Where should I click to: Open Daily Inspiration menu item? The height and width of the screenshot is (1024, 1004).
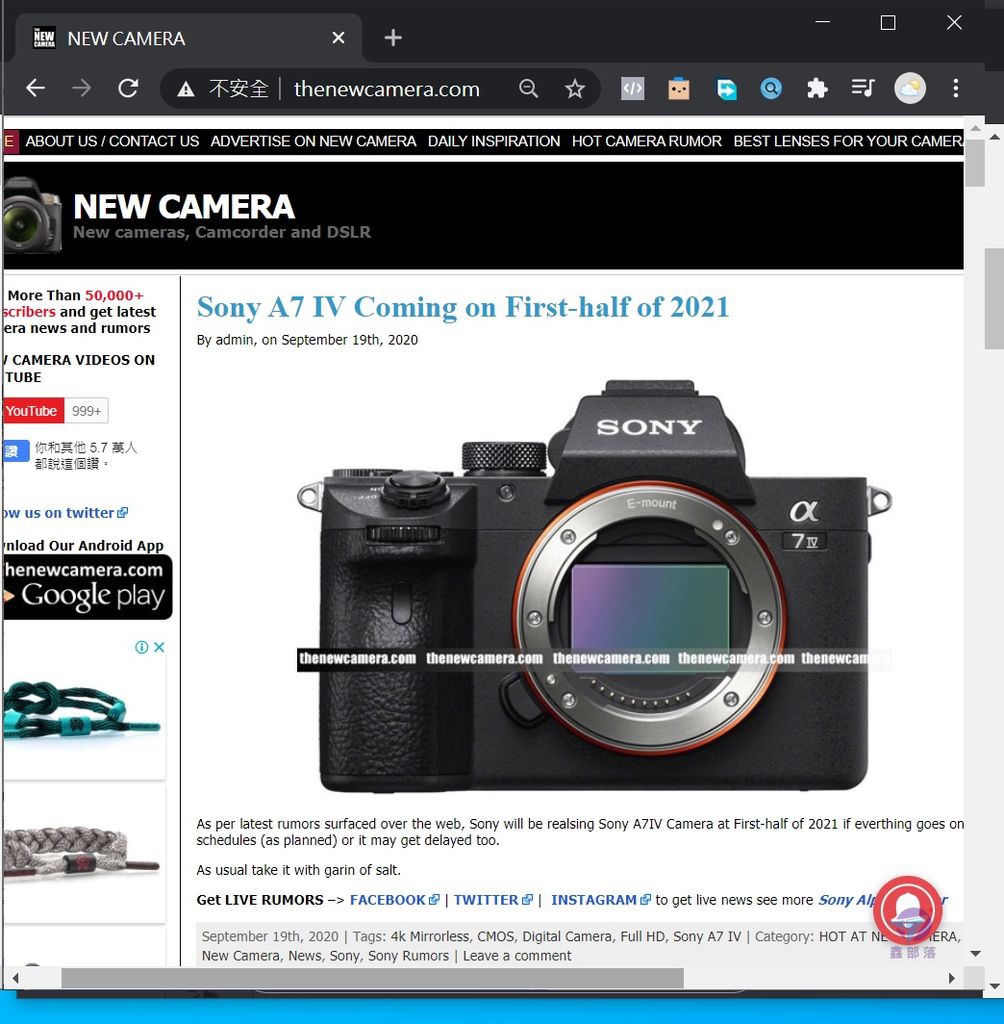pyautogui.click(x=494, y=141)
